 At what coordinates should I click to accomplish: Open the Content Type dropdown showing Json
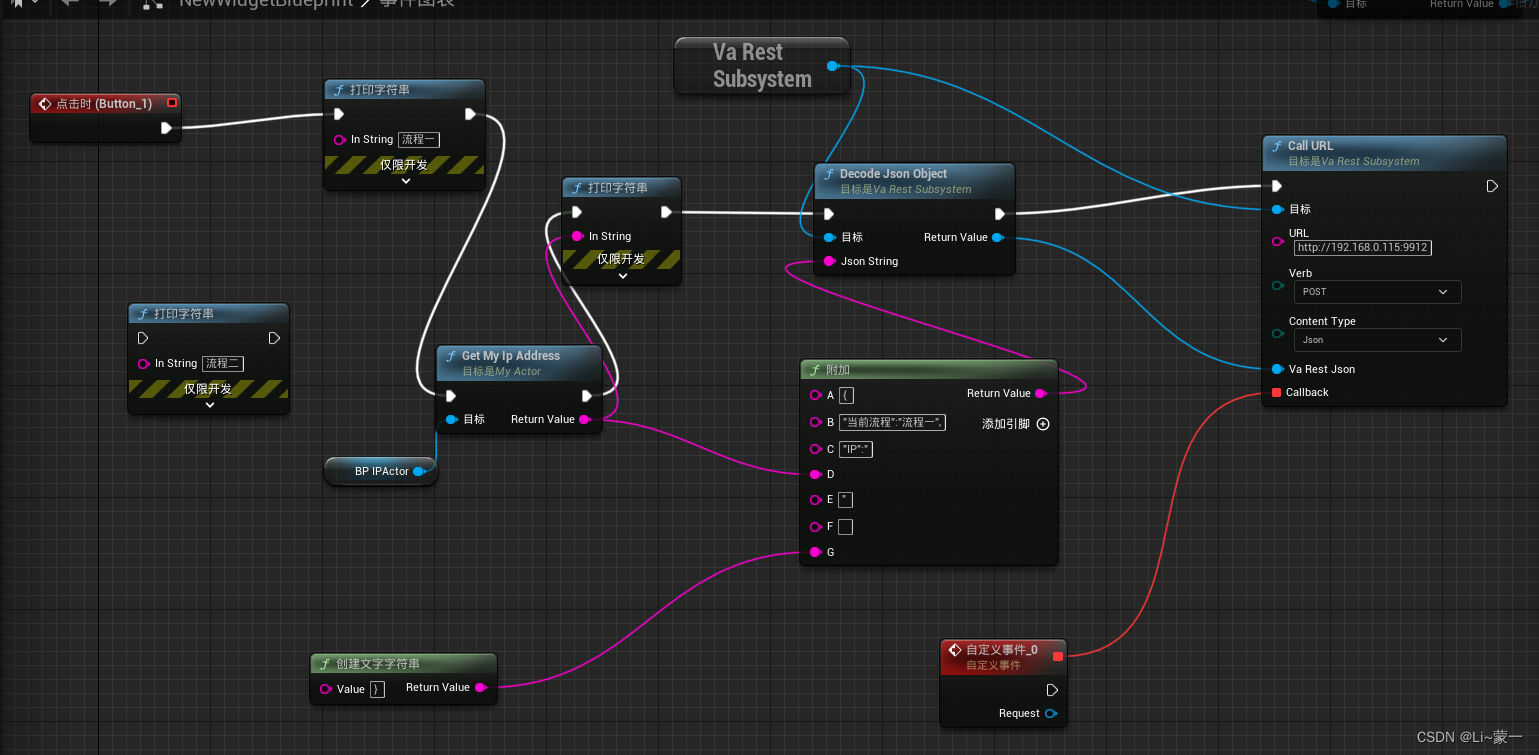pyautogui.click(x=1377, y=340)
